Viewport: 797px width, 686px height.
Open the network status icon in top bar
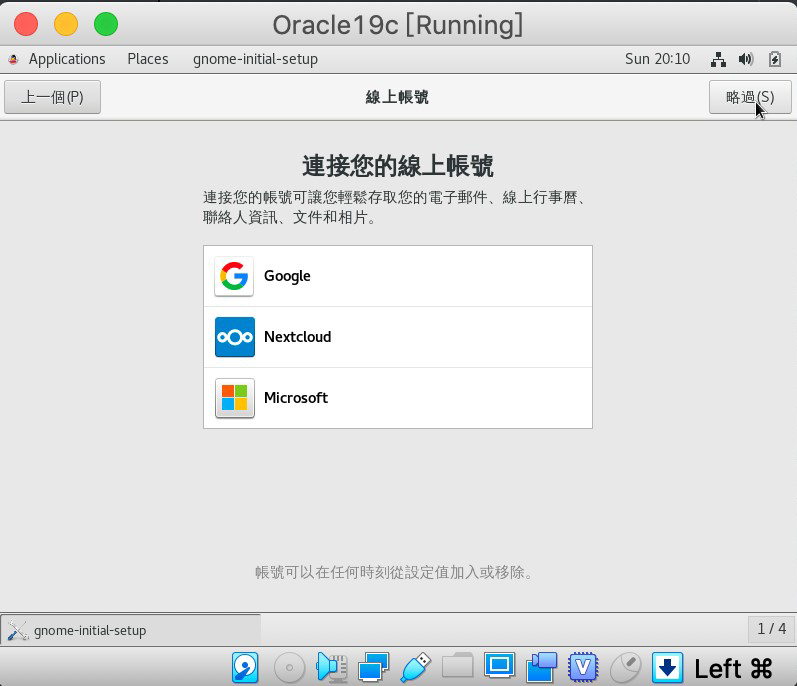tap(718, 59)
